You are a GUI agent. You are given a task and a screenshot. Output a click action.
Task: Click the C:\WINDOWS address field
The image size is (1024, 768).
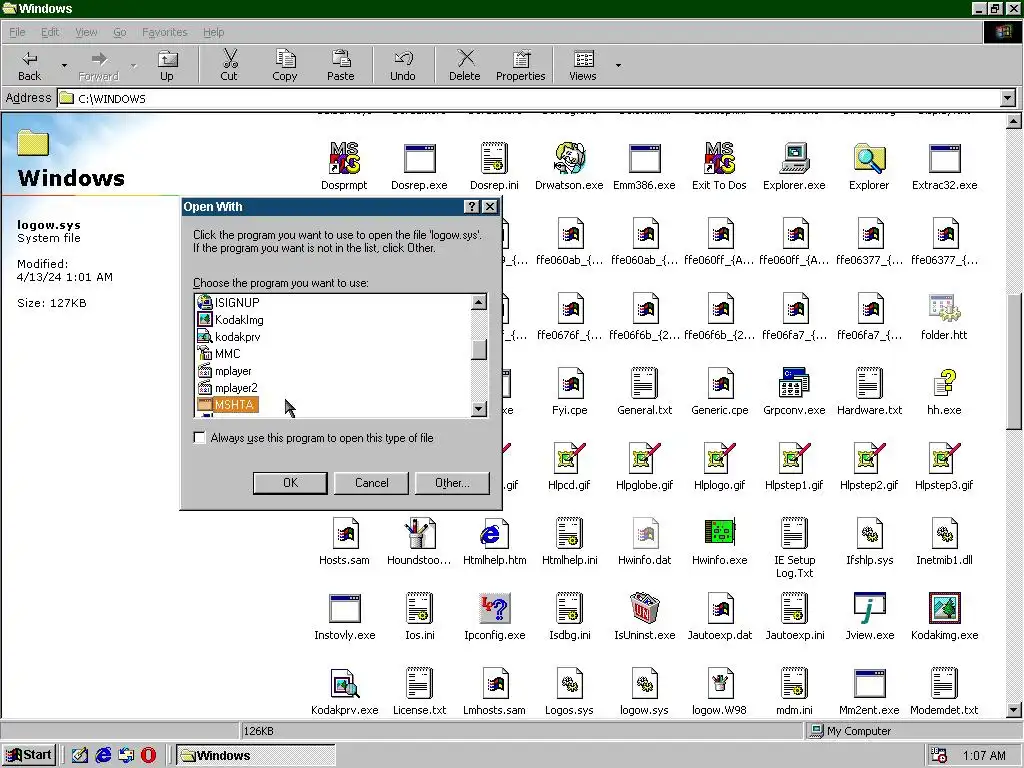click(x=528, y=99)
